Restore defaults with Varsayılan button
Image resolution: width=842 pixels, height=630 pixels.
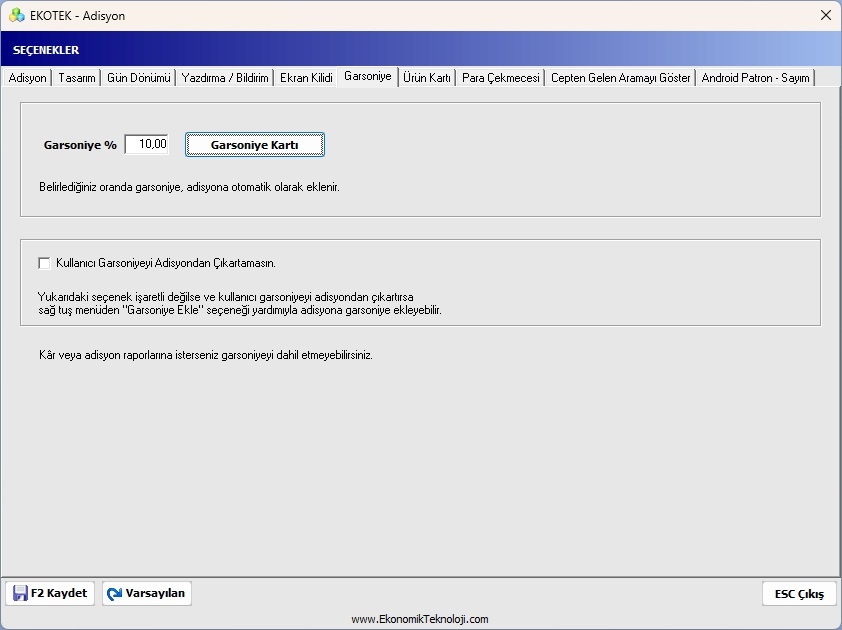coord(147,593)
